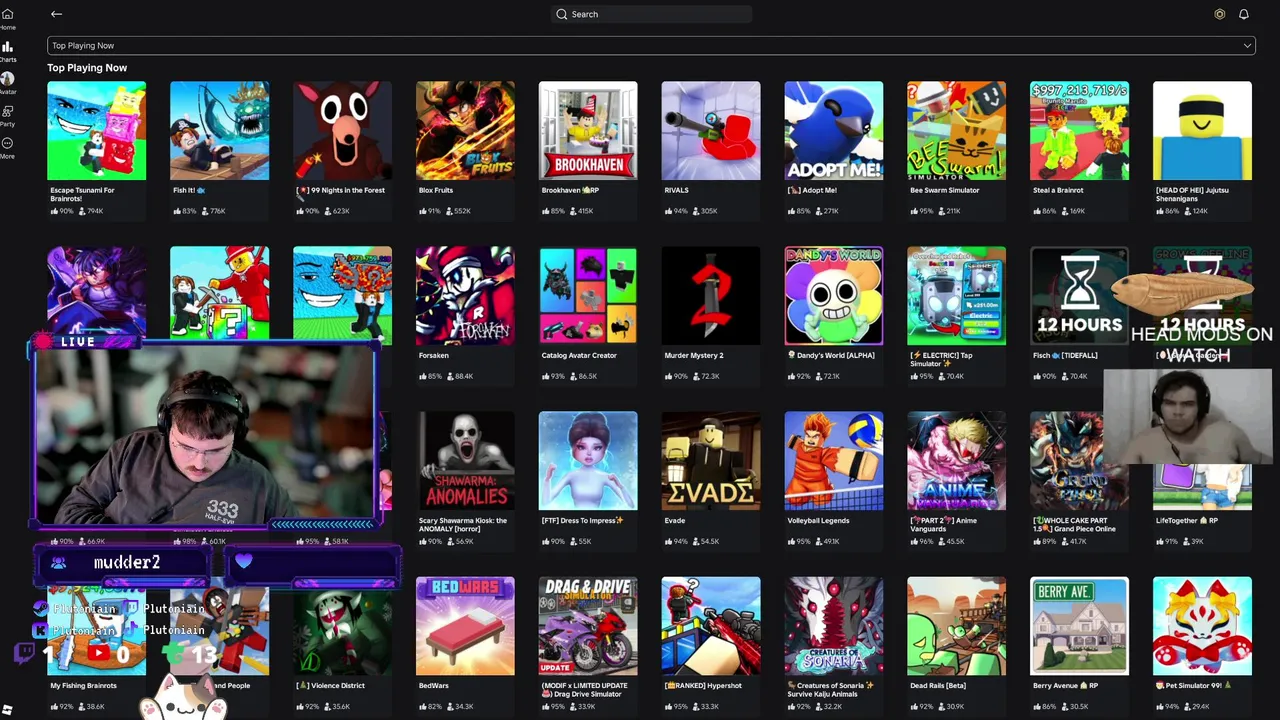Open the Blox Fruits game thumbnail

pyautogui.click(x=465, y=131)
